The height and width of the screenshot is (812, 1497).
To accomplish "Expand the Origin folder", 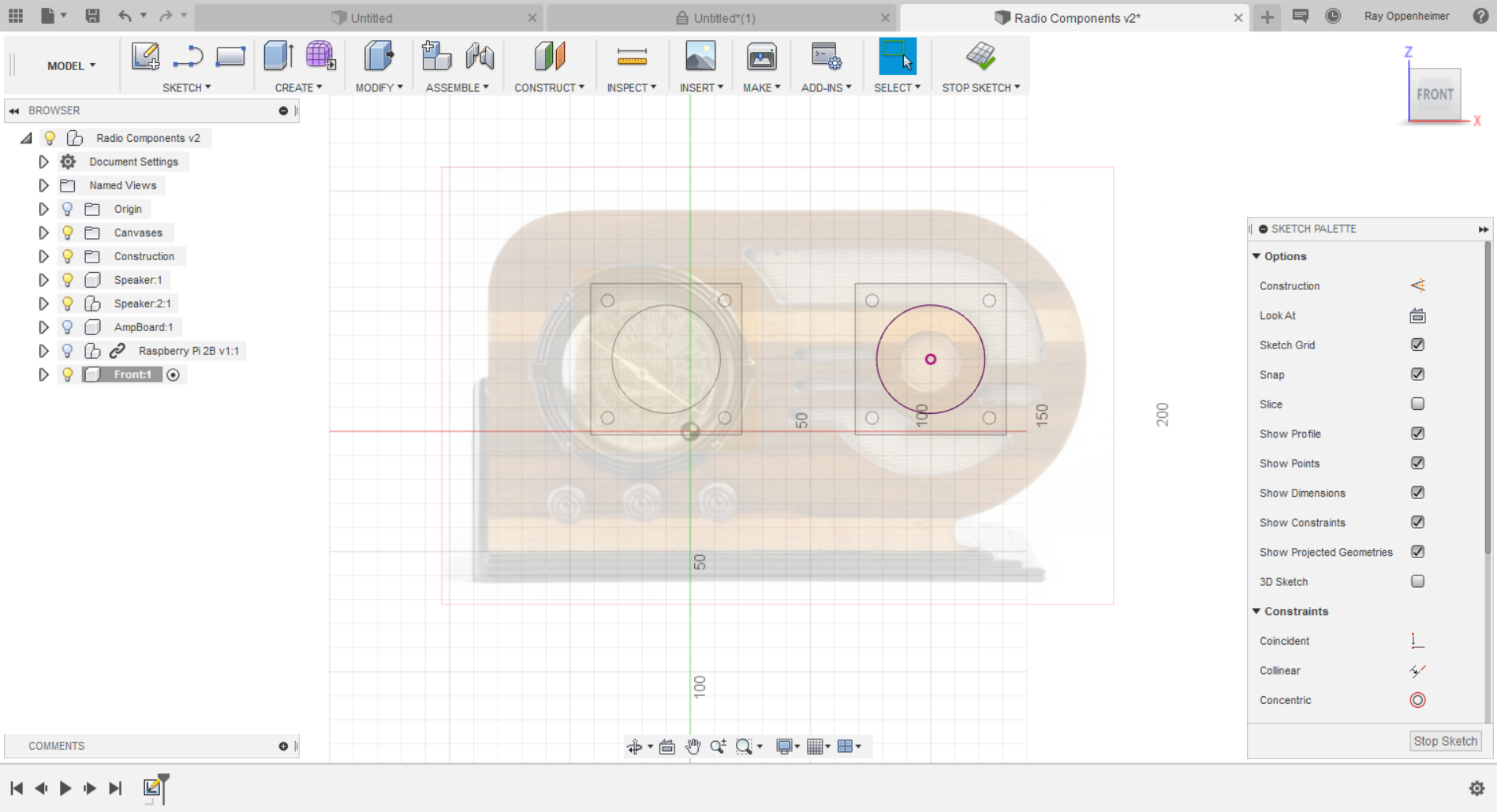I will (43, 209).
